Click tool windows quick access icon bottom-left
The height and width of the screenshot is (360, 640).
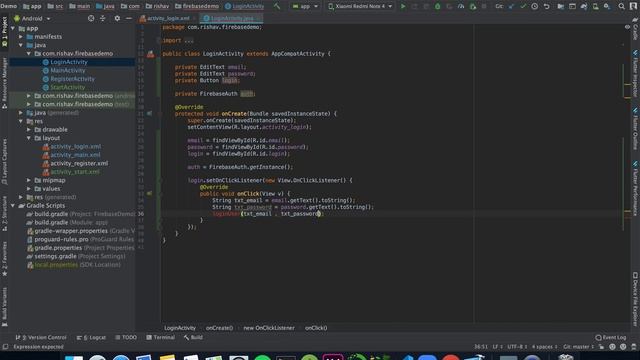[5, 347]
